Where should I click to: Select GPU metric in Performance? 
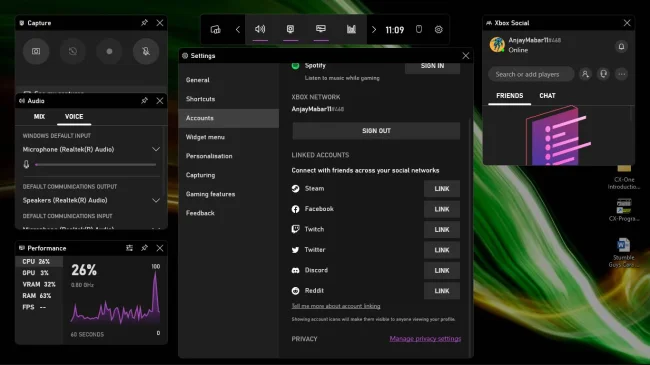pyautogui.click(x=39, y=273)
